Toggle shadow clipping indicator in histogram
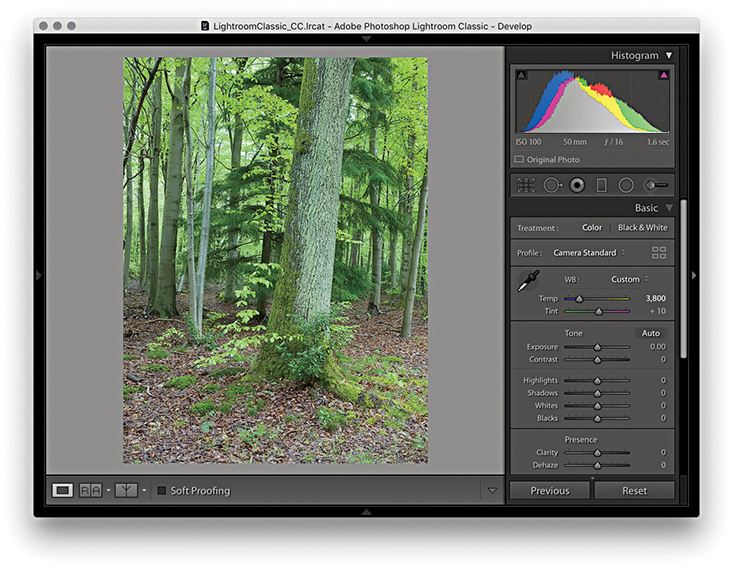The height and width of the screenshot is (569, 733). (x=521, y=75)
